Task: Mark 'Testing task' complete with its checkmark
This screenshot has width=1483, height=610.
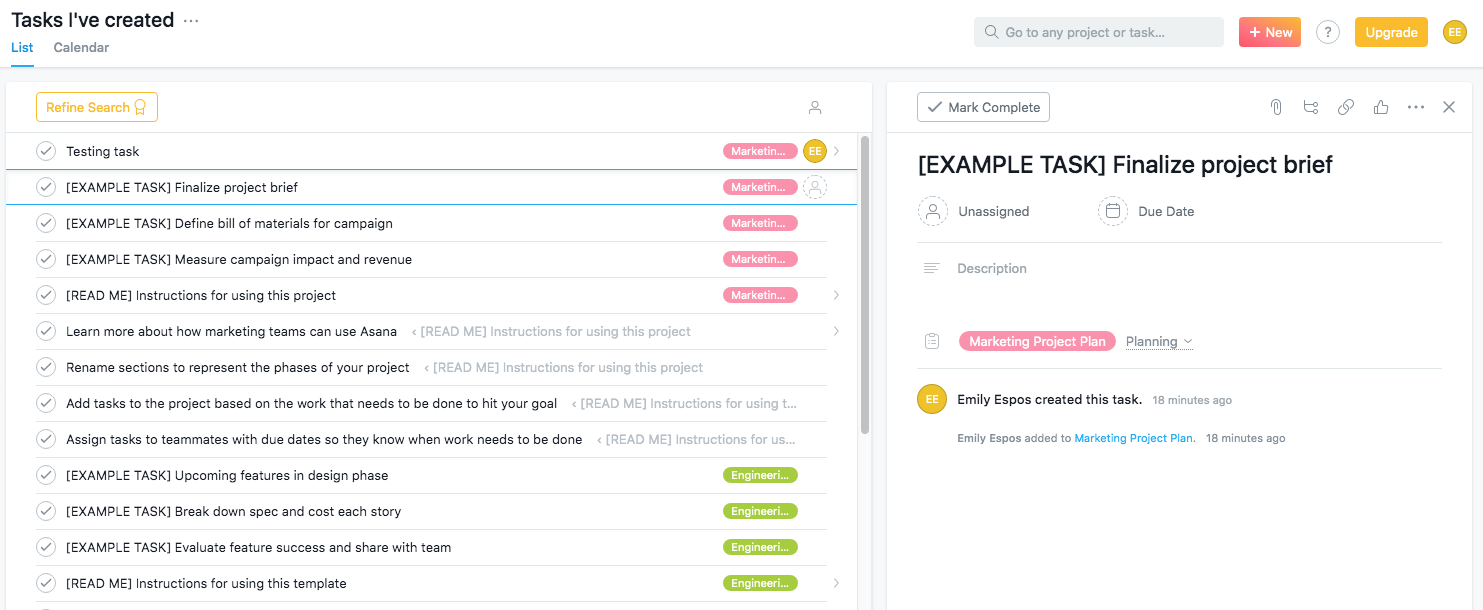Action: (46, 150)
